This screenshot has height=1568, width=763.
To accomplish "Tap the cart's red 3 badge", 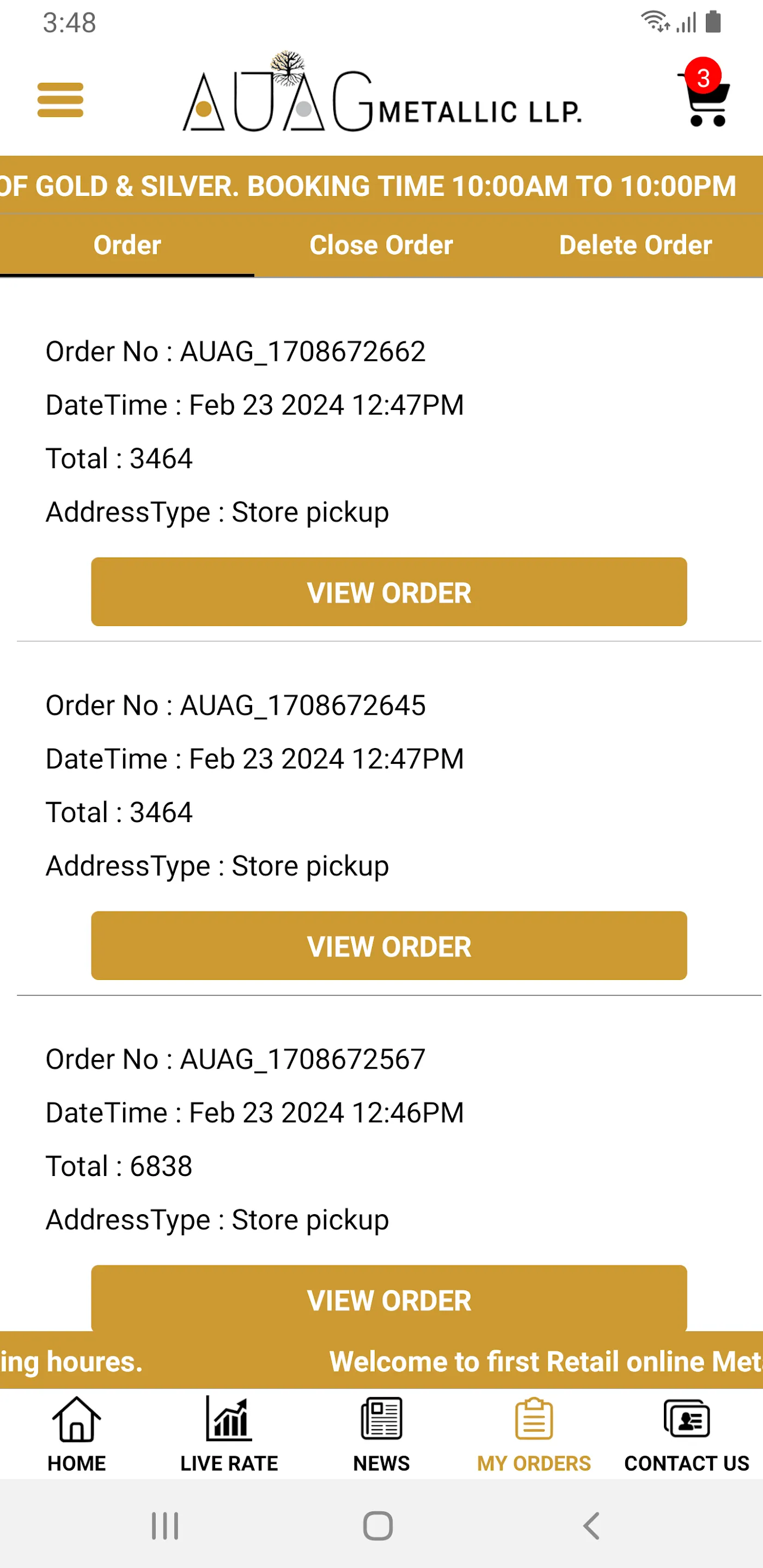I will pyautogui.click(x=703, y=77).
